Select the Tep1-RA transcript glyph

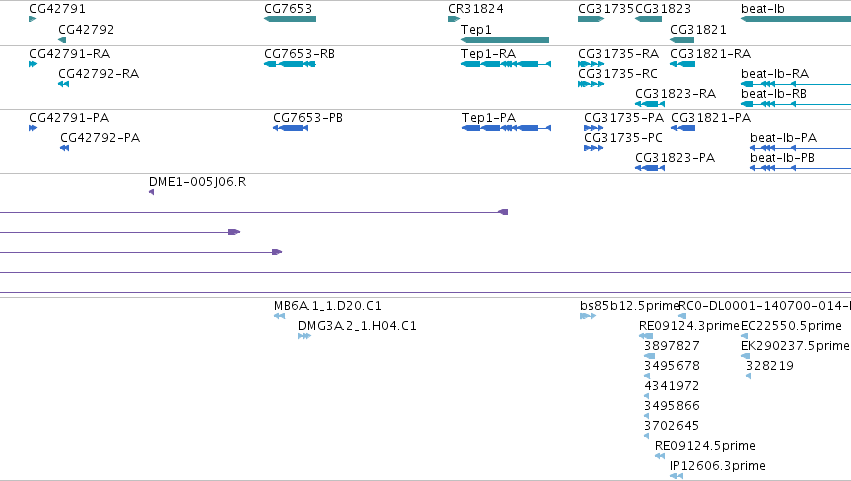click(506, 64)
